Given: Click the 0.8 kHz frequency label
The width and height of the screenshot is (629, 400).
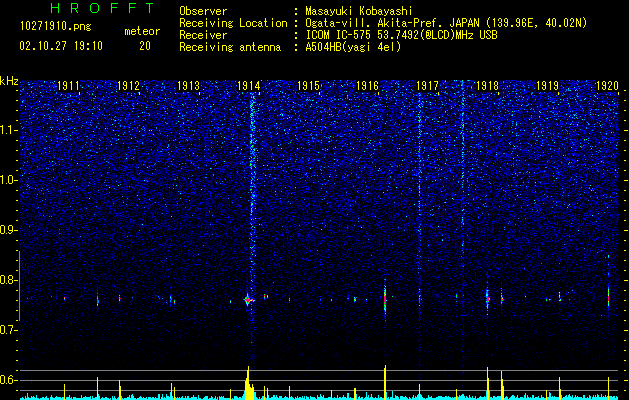Looking at the screenshot, I should coord(8,280).
